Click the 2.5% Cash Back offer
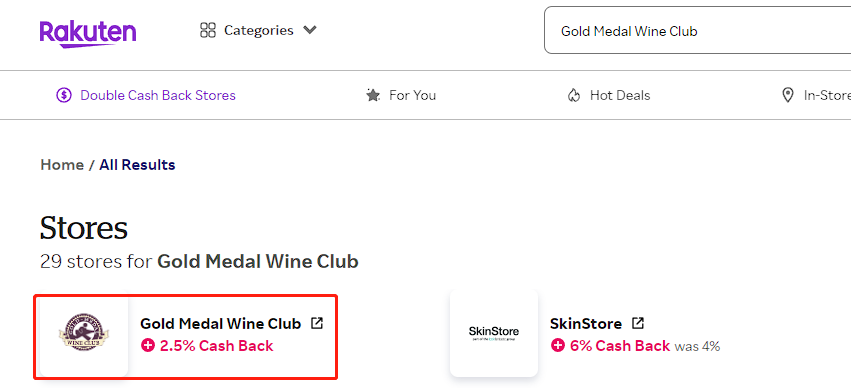 tap(207, 346)
